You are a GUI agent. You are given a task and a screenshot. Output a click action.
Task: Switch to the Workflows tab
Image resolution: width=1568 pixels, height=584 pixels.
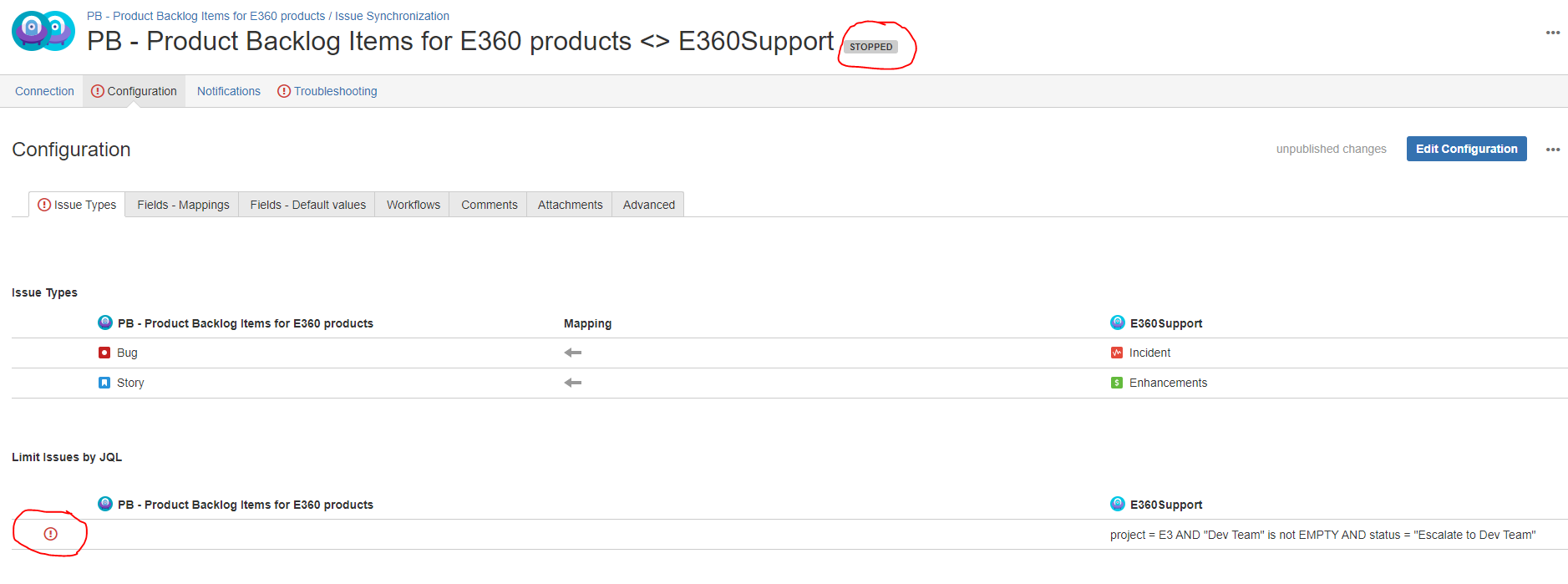point(413,205)
